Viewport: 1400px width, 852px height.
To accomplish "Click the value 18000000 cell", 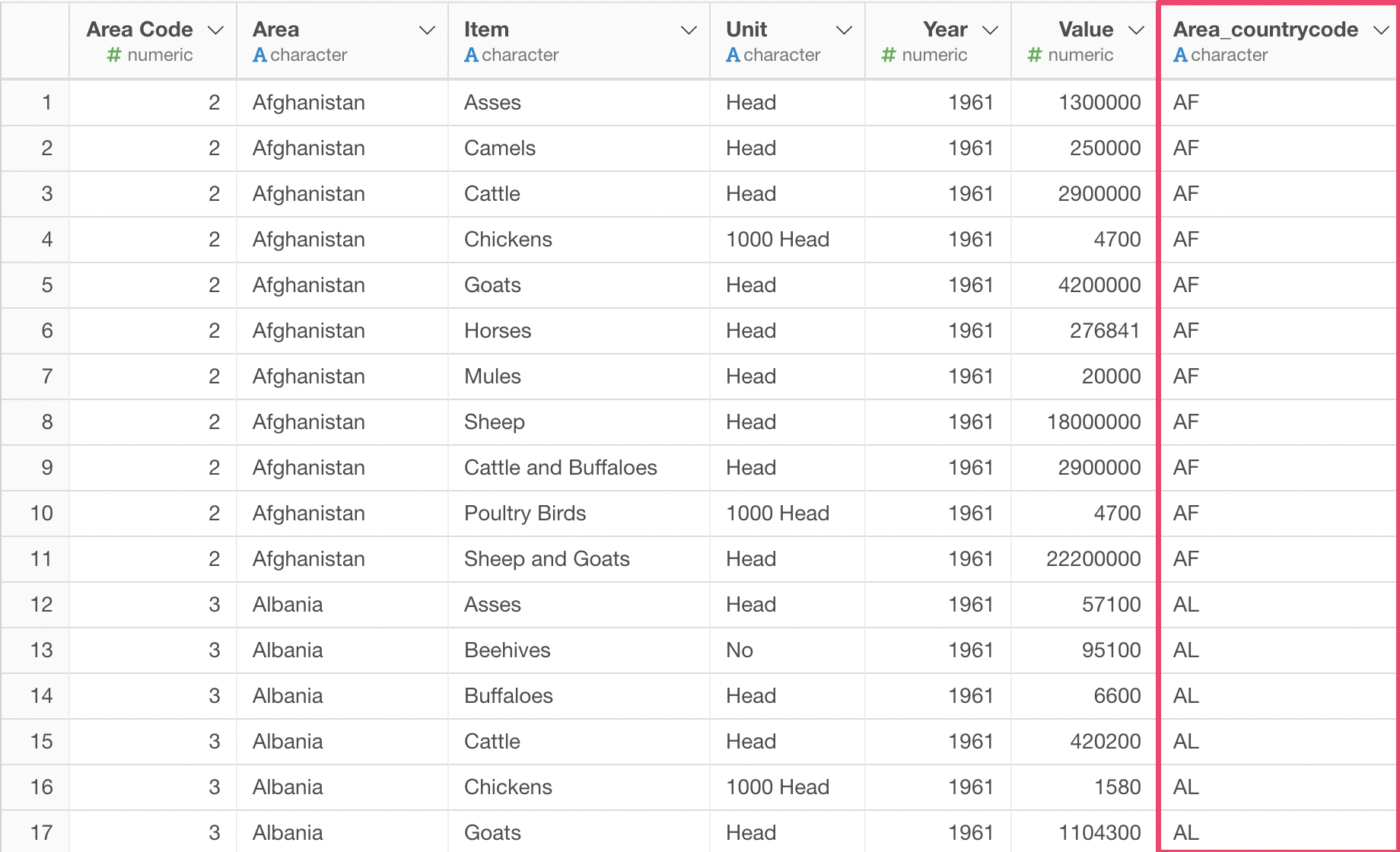I will [x=1084, y=422].
